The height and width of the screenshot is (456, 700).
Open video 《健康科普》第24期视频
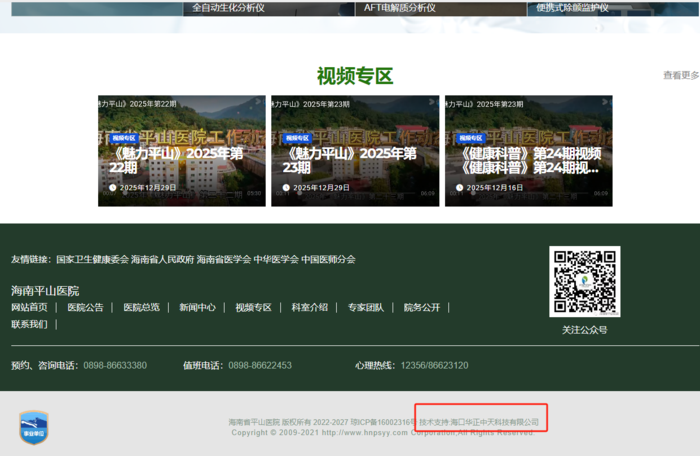click(529, 151)
